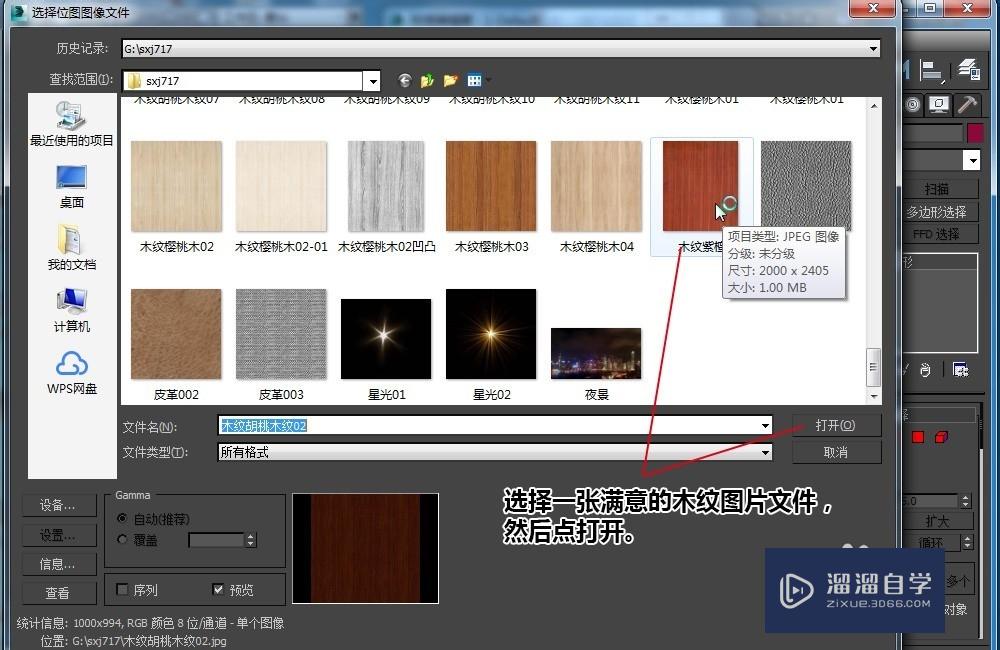Screen dimensions: 1000x650
Task: Open the view menu icon
Action: 476,80
